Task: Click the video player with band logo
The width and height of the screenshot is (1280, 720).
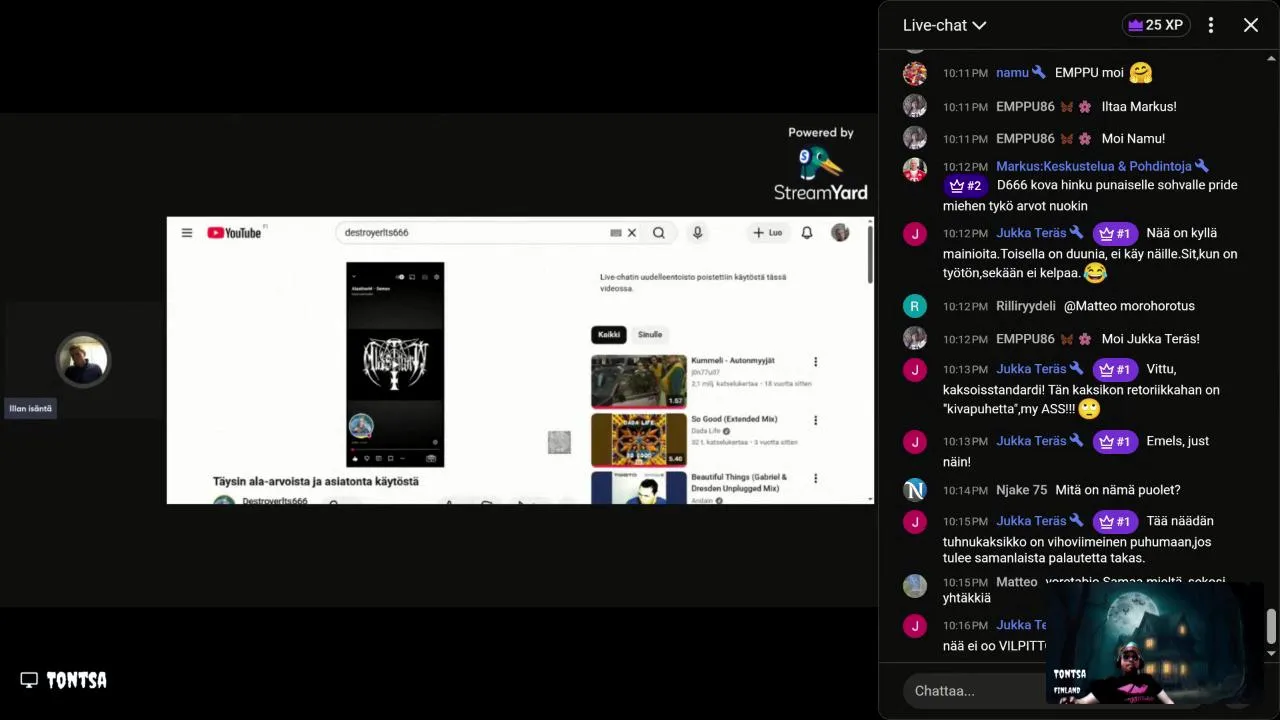Action: 395,364
